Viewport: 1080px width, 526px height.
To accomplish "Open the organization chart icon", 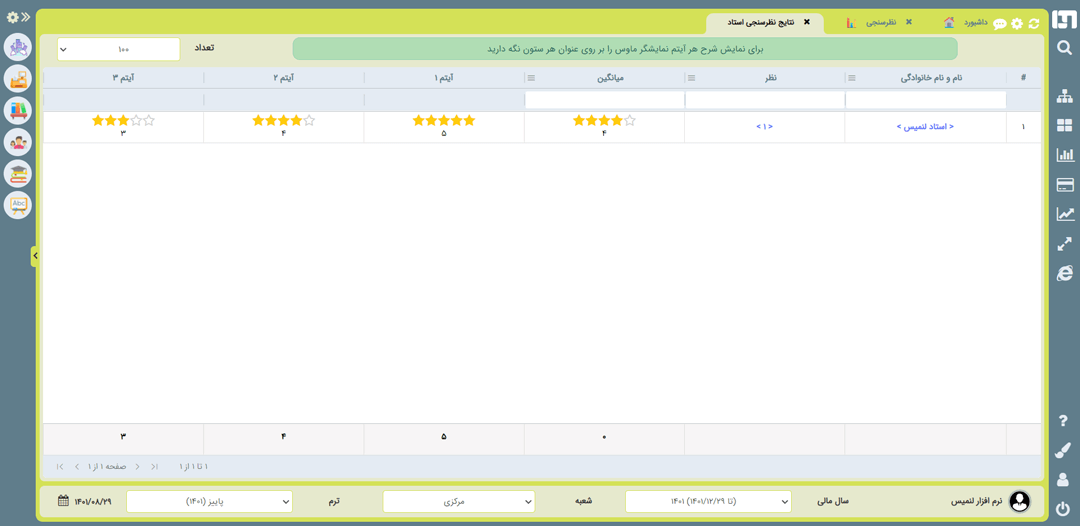I will [x=1065, y=97].
